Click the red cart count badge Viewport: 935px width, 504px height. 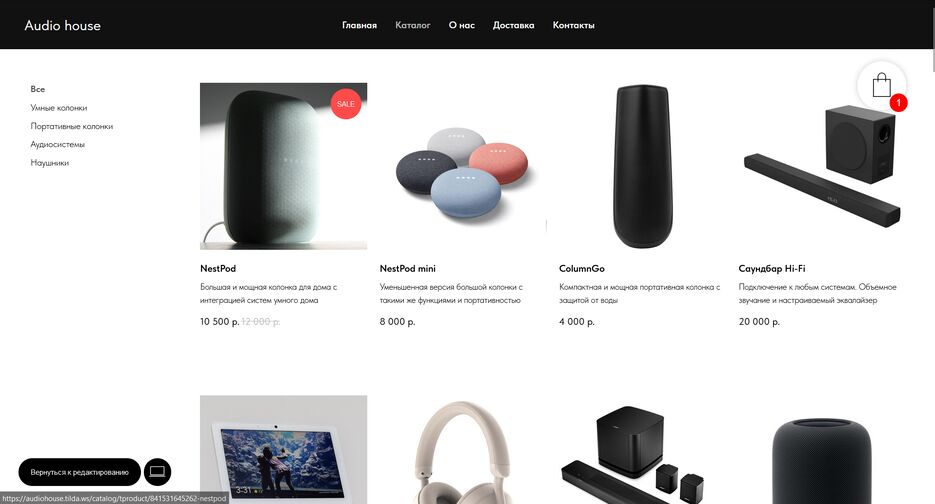coord(899,103)
